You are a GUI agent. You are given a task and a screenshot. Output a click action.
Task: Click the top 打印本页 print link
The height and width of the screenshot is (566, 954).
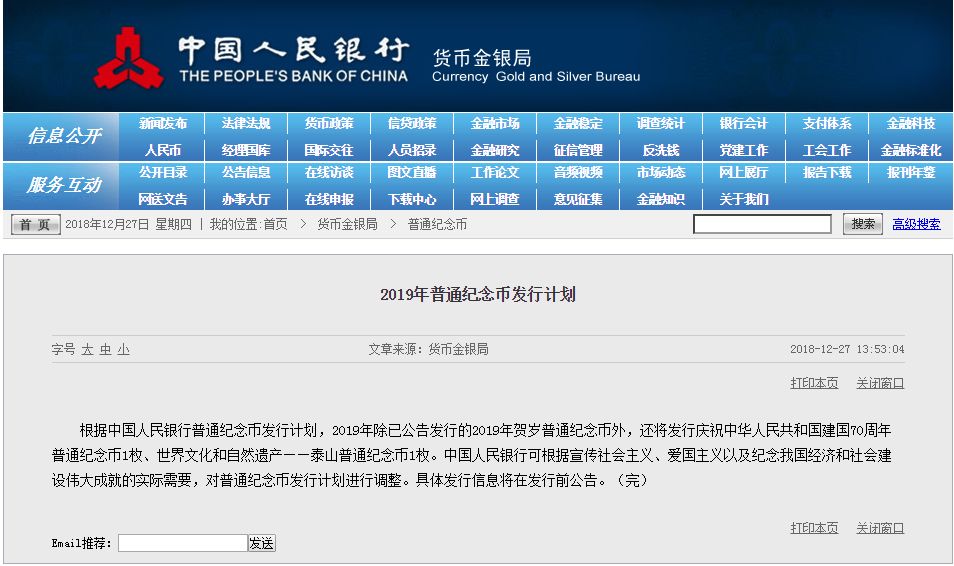coord(814,383)
